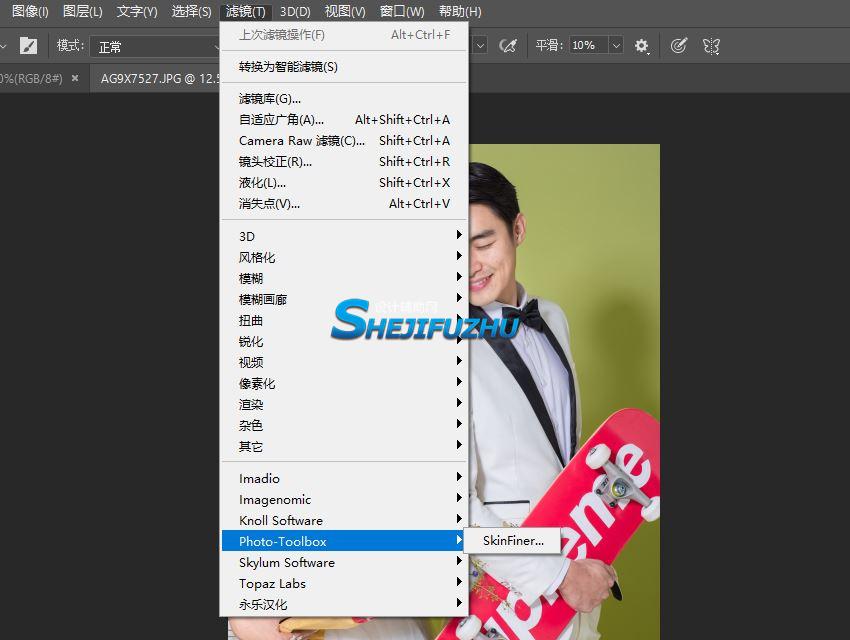Viewport: 850px width, 640px height.
Task: Select the highlighted Photo-Toolbox entry
Action: pos(344,541)
